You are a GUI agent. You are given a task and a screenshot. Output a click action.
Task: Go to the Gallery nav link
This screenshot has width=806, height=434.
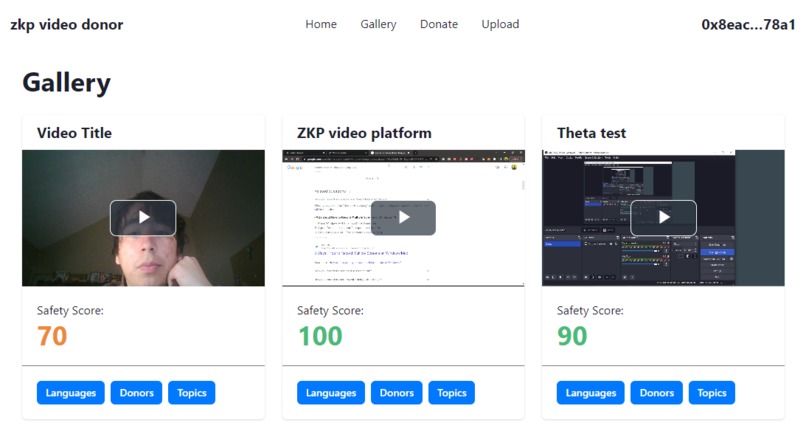[378, 24]
